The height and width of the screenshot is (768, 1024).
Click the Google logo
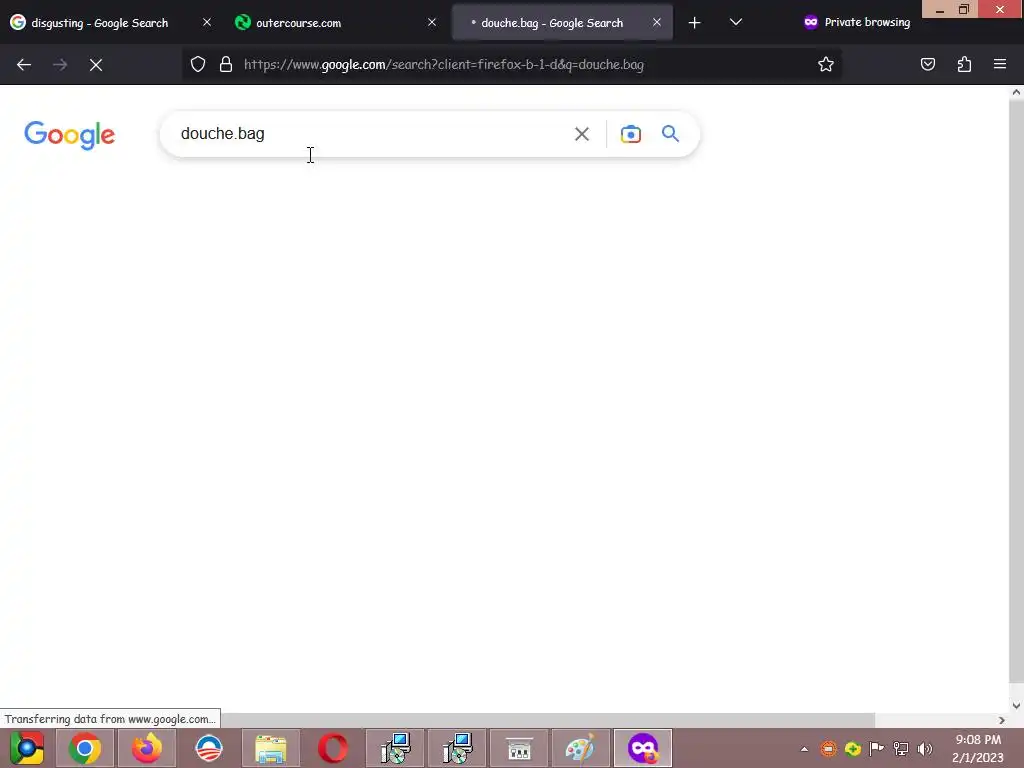coord(70,135)
